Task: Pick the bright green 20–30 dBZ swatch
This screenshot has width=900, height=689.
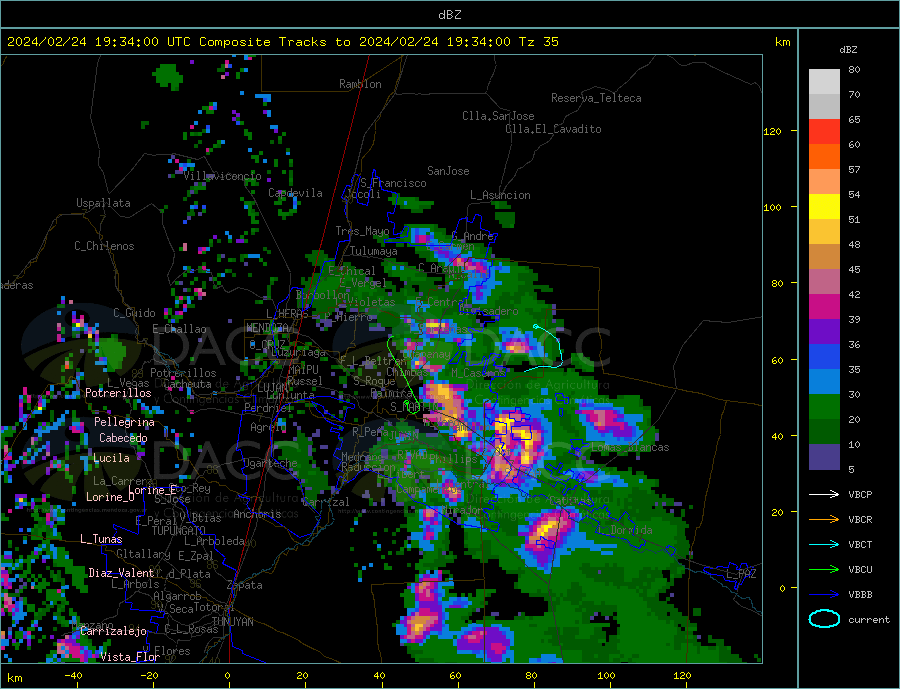Action: (824, 407)
